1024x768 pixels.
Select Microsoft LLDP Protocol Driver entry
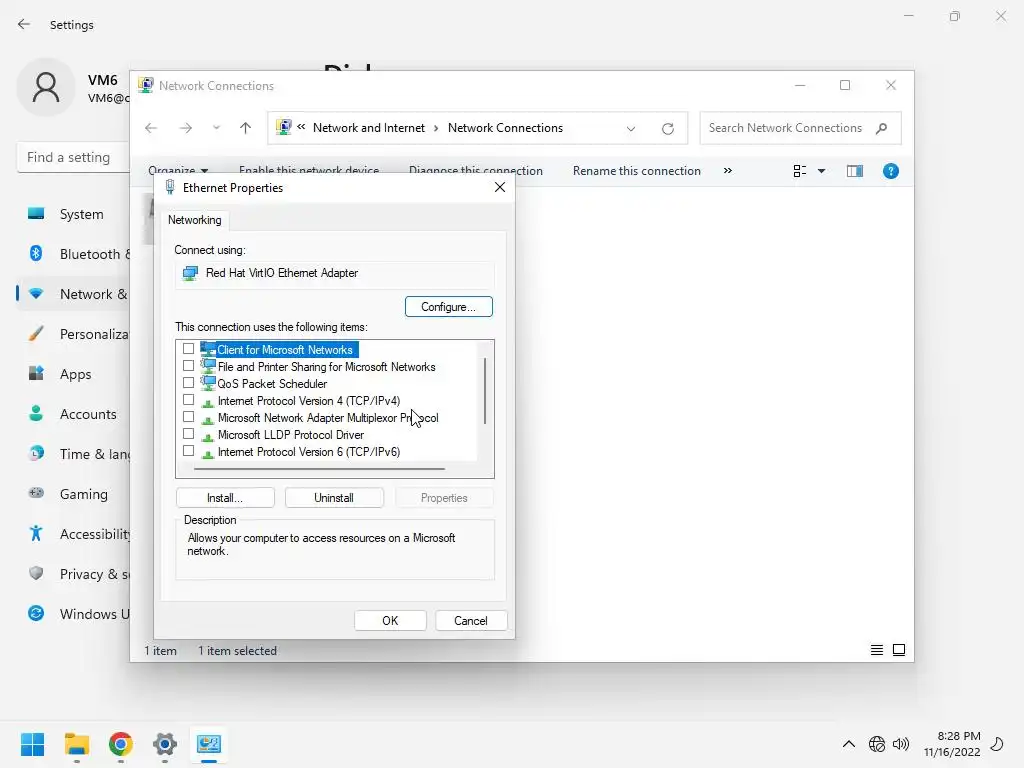pos(291,435)
